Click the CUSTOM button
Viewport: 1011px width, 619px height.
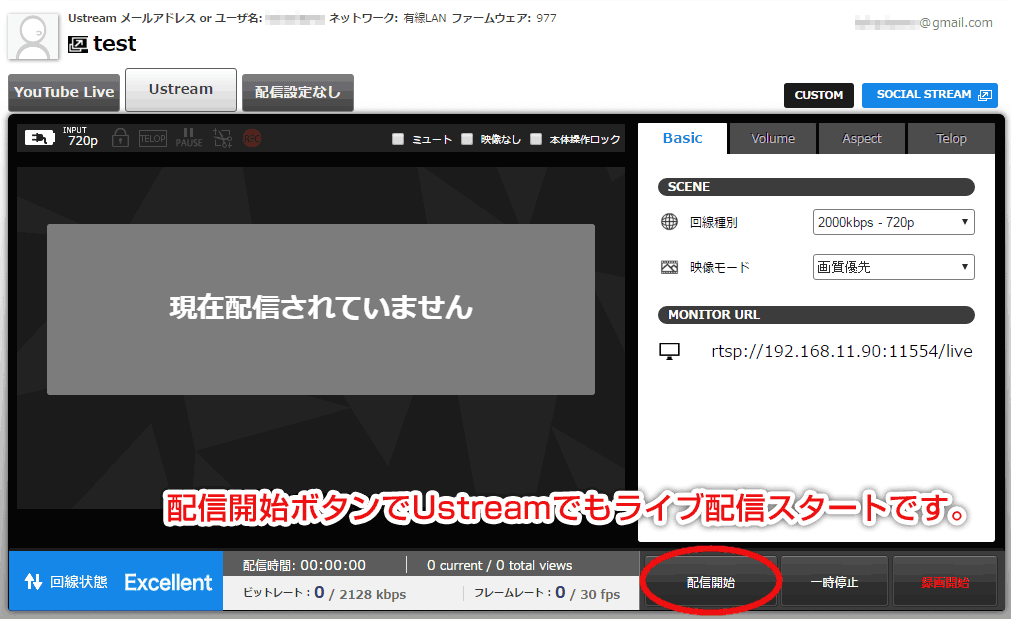pyautogui.click(x=819, y=95)
